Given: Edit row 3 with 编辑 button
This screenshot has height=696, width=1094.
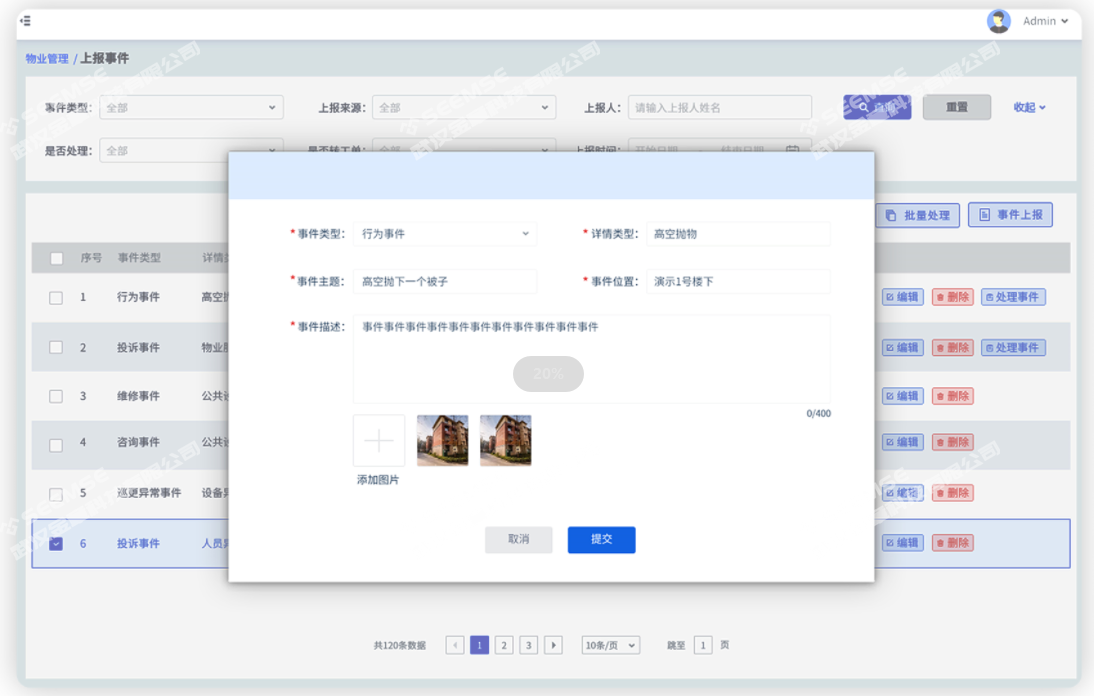Looking at the screenshot, I should pyautogui.click(x=903, y=396).
